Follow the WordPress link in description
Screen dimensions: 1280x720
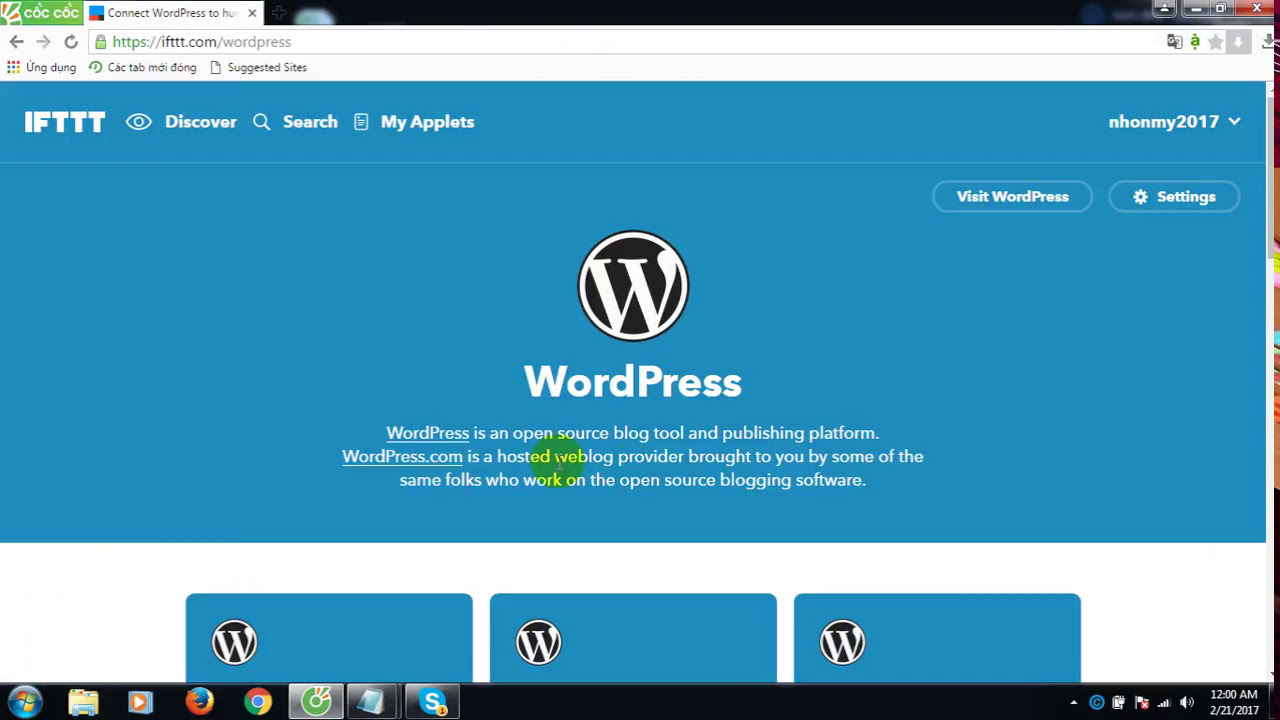point(427,433)
